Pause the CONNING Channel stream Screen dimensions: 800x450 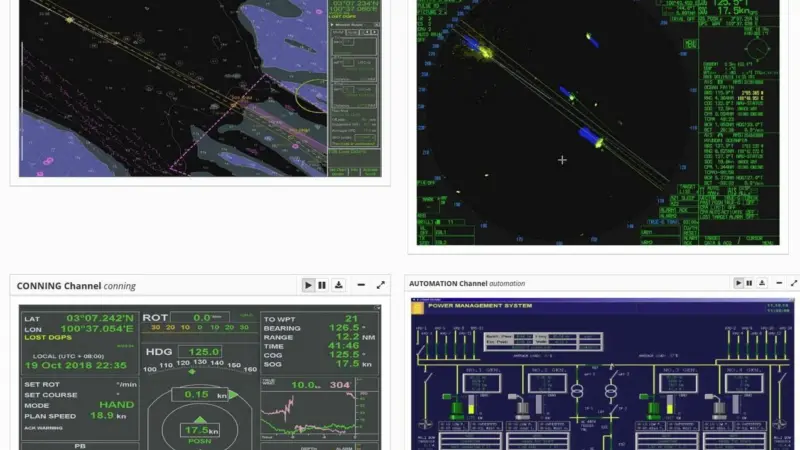tap(322, 285)
